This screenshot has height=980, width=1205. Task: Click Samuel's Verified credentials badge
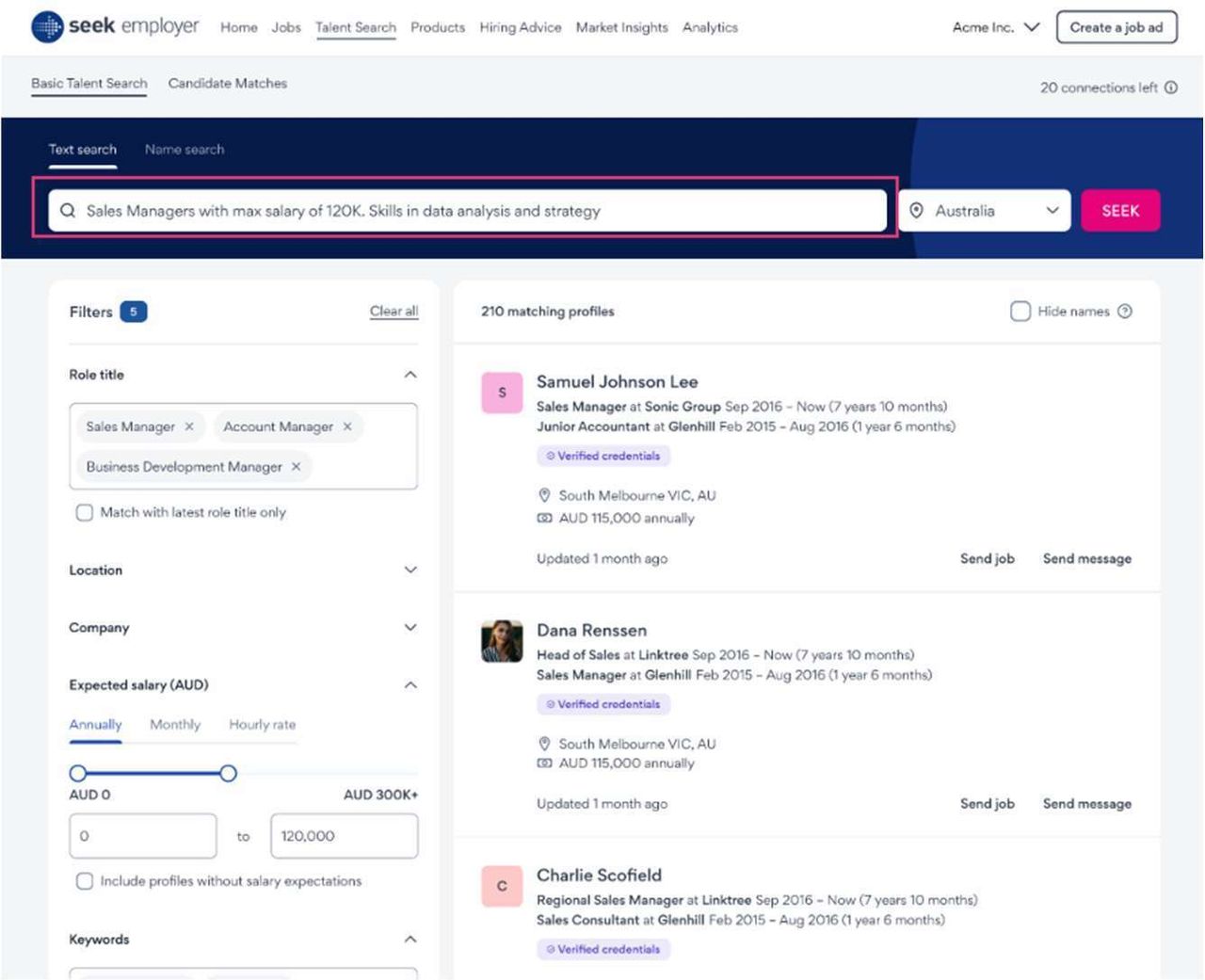coord(603,456)
